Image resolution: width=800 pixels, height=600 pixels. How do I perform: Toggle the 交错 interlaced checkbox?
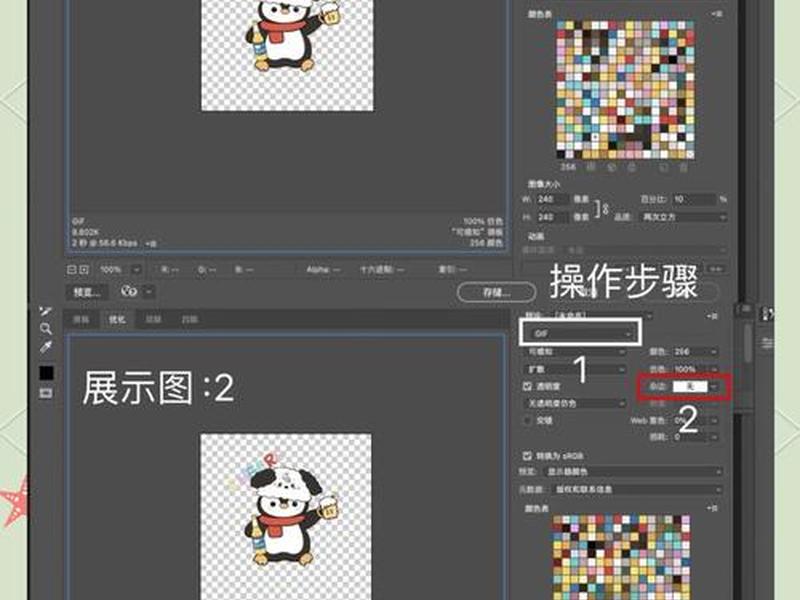(528, 420)
